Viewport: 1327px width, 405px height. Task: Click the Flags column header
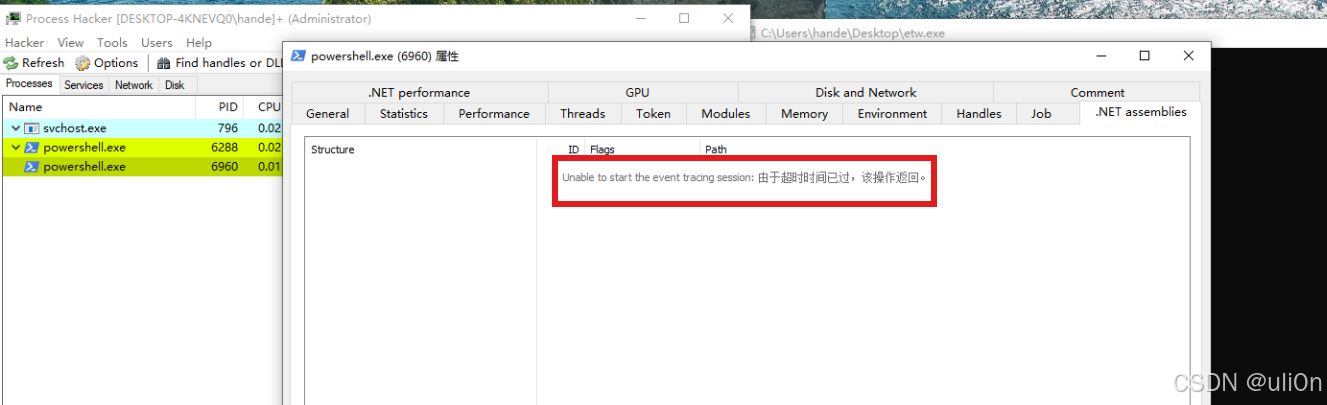tap(642, 150)
